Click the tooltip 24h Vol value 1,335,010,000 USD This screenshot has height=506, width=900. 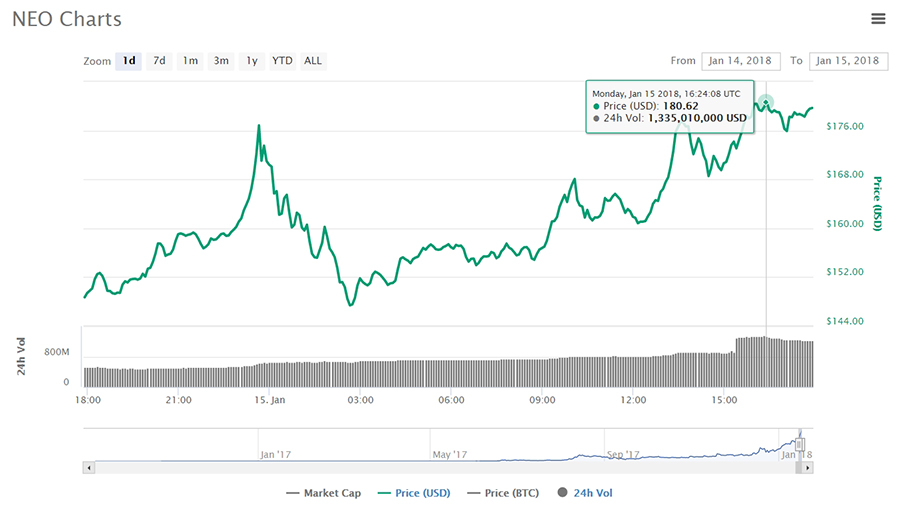(x=697, y=118)
